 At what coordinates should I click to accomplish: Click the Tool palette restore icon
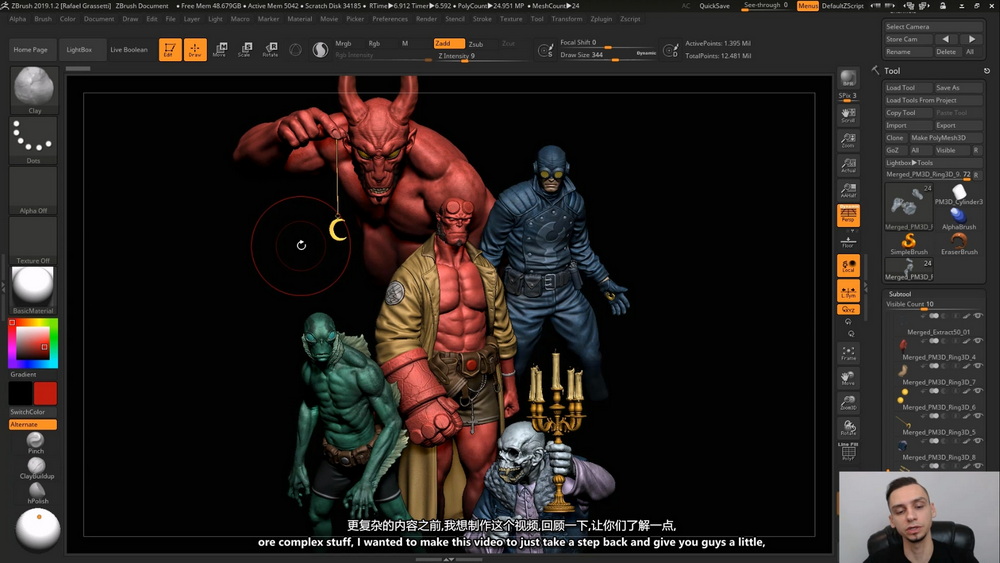[x=987, y=71]
